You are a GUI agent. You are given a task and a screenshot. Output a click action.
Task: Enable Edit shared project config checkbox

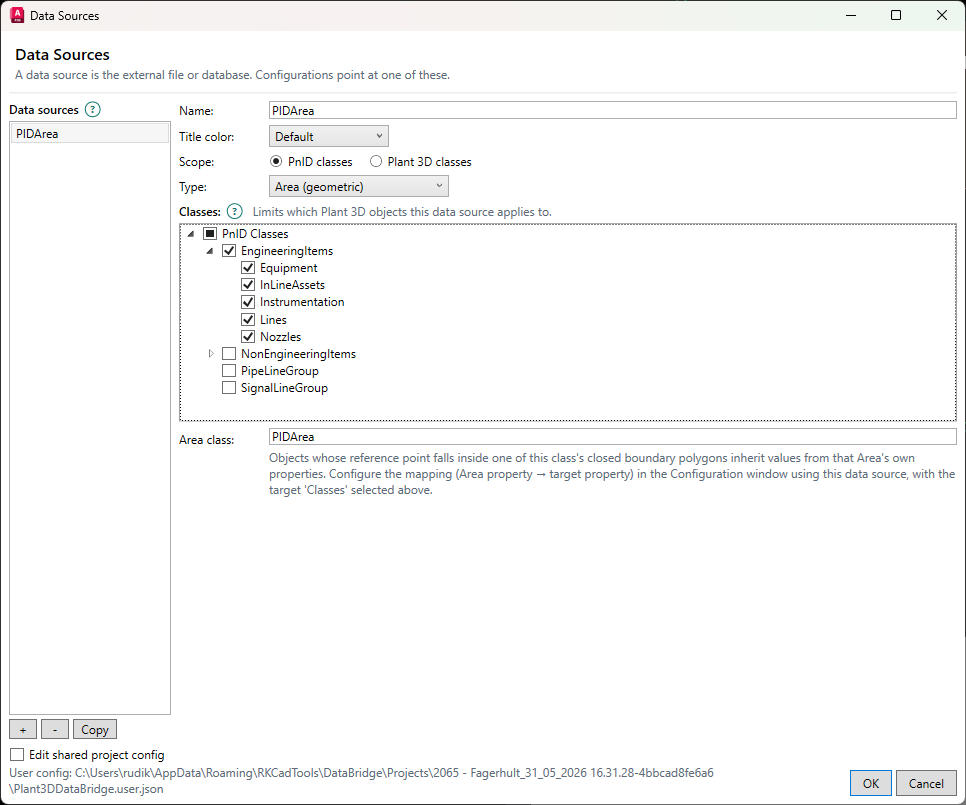pos(17,754)
